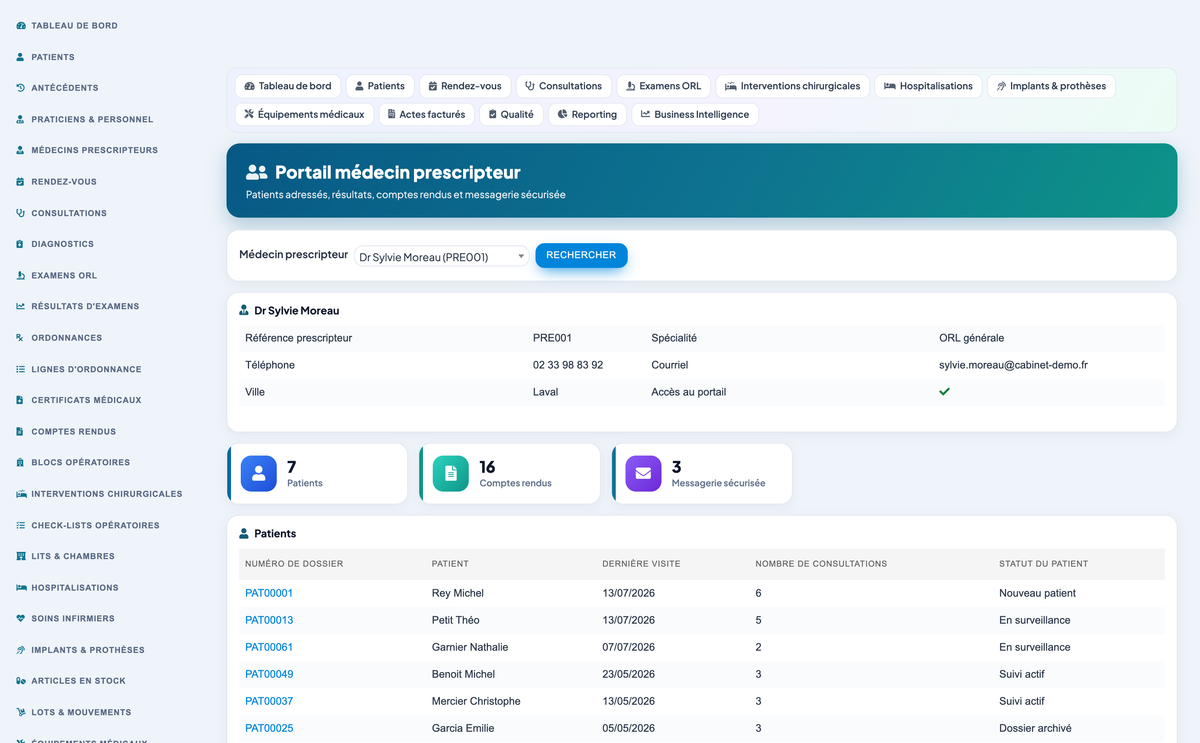Image resolution: width=1200 pixels, height=743 pixels.
Task: Click the green Comptes rendus card icon
Action: 451,473
